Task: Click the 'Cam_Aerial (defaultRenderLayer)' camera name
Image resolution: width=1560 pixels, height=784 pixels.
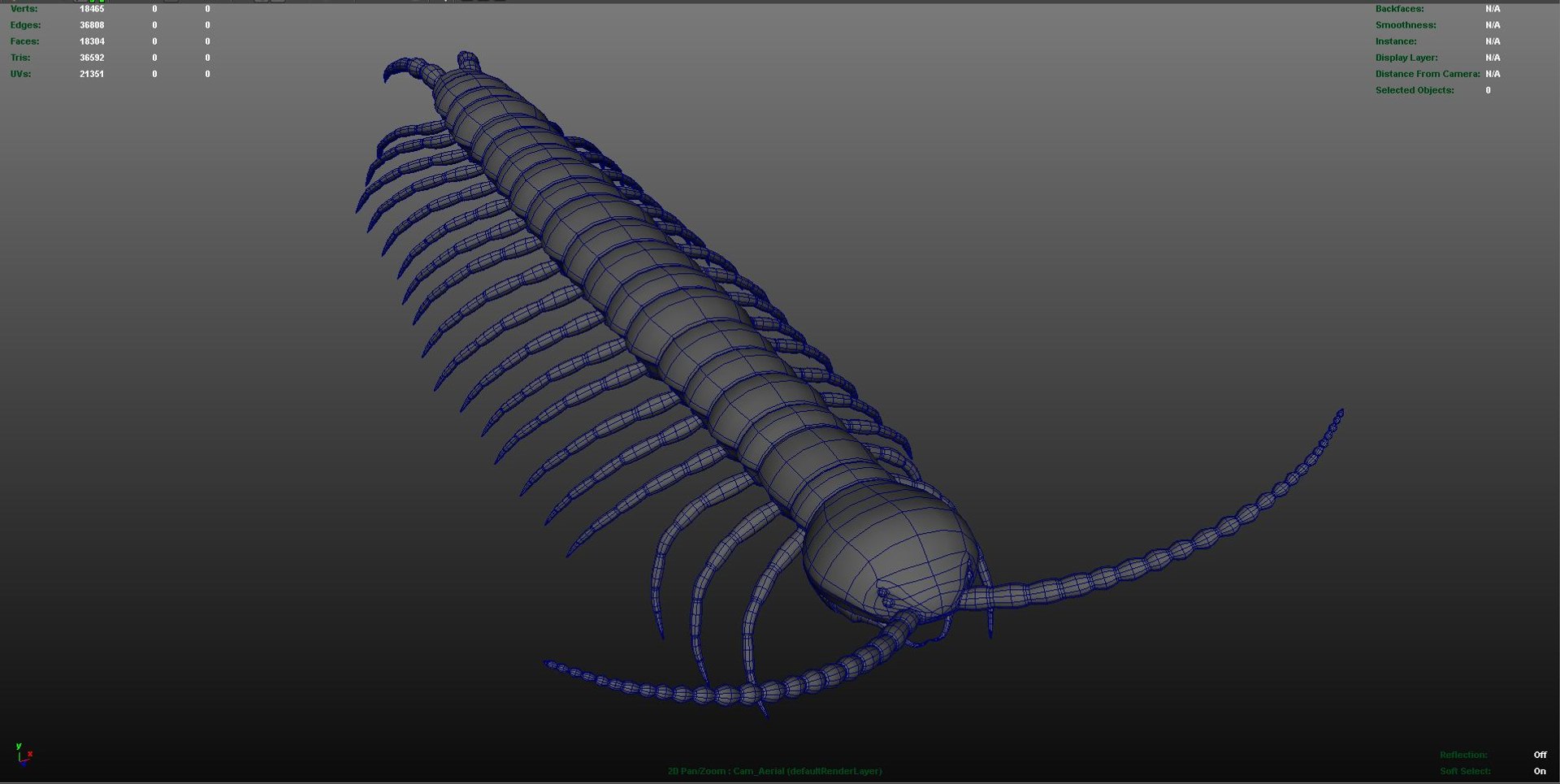Action: 808,771
